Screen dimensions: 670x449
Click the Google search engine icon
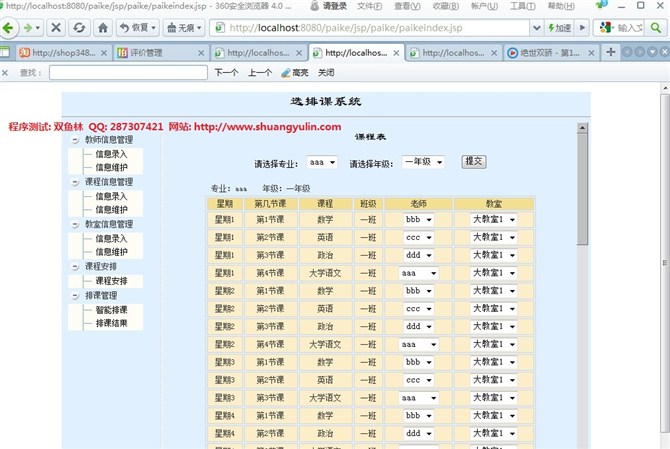(x=605, y=28)
